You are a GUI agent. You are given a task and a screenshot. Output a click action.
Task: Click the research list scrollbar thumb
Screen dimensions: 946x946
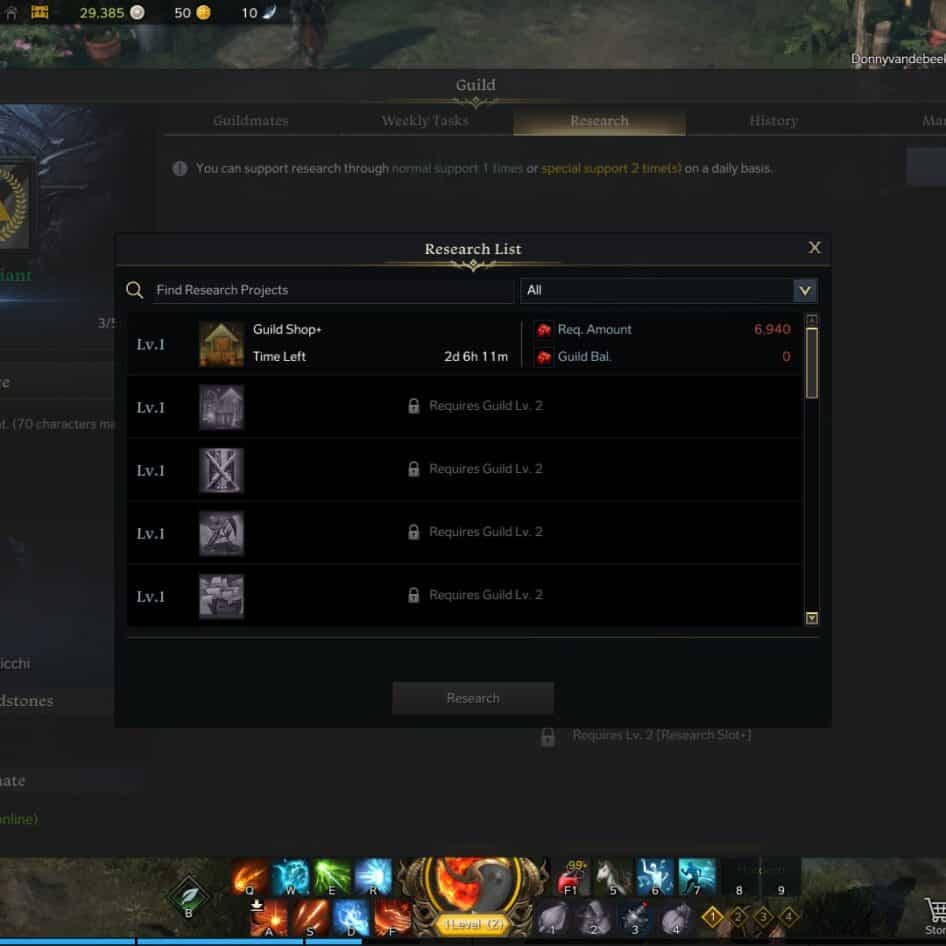[812, 363]
